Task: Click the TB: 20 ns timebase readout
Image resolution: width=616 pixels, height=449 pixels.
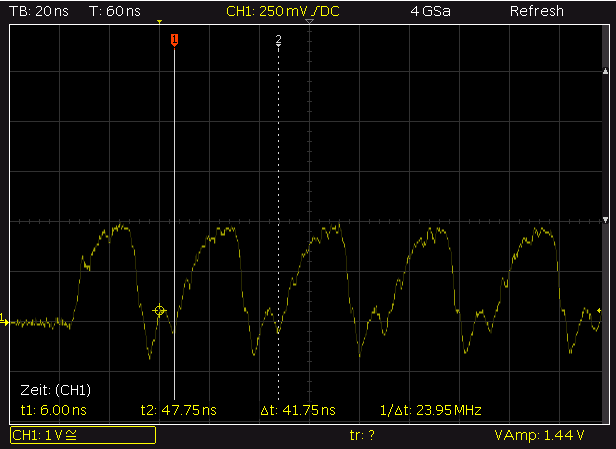Action: tap(39, 11)
